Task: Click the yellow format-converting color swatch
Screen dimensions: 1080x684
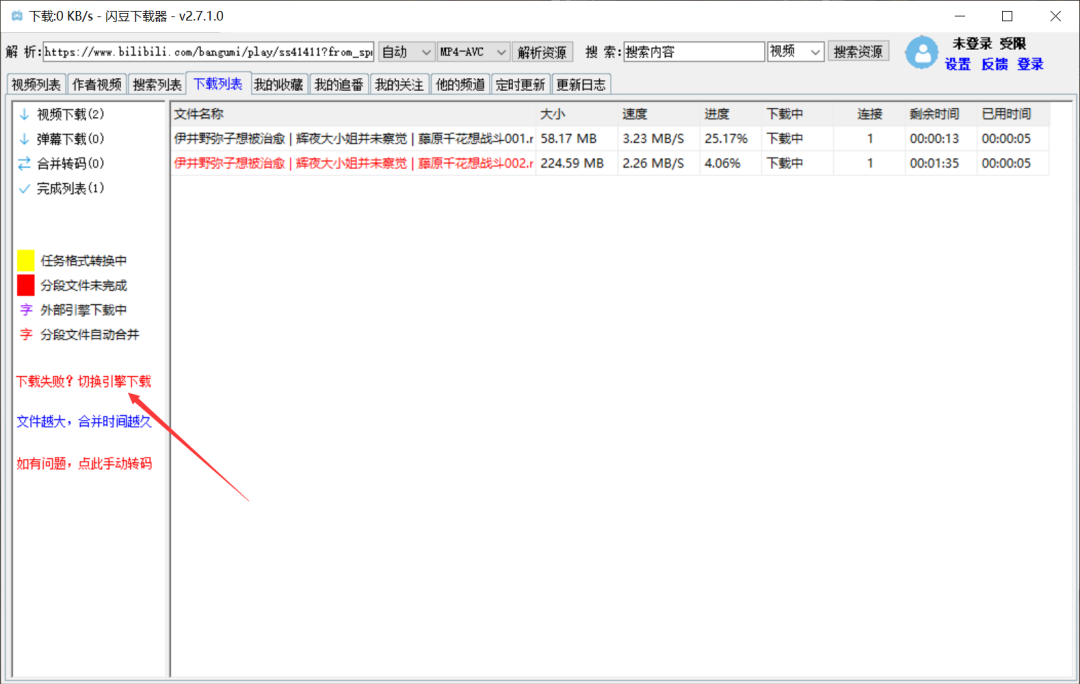Action: pyautogui.click(x=26, y=260)
